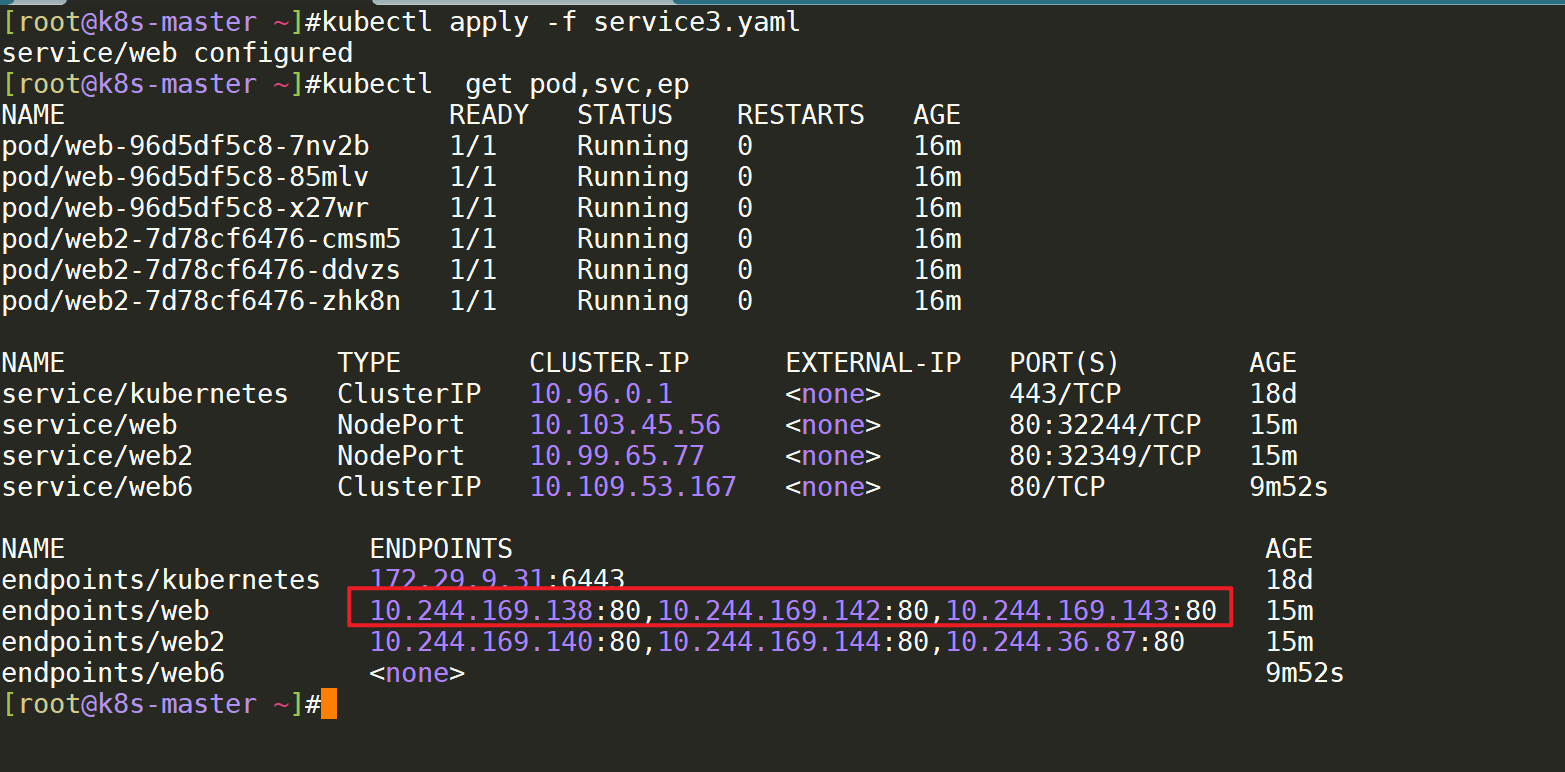The image size is (1565, 772).
Task: Select the 'service/web configured' output line
Action: coord(177,53)
